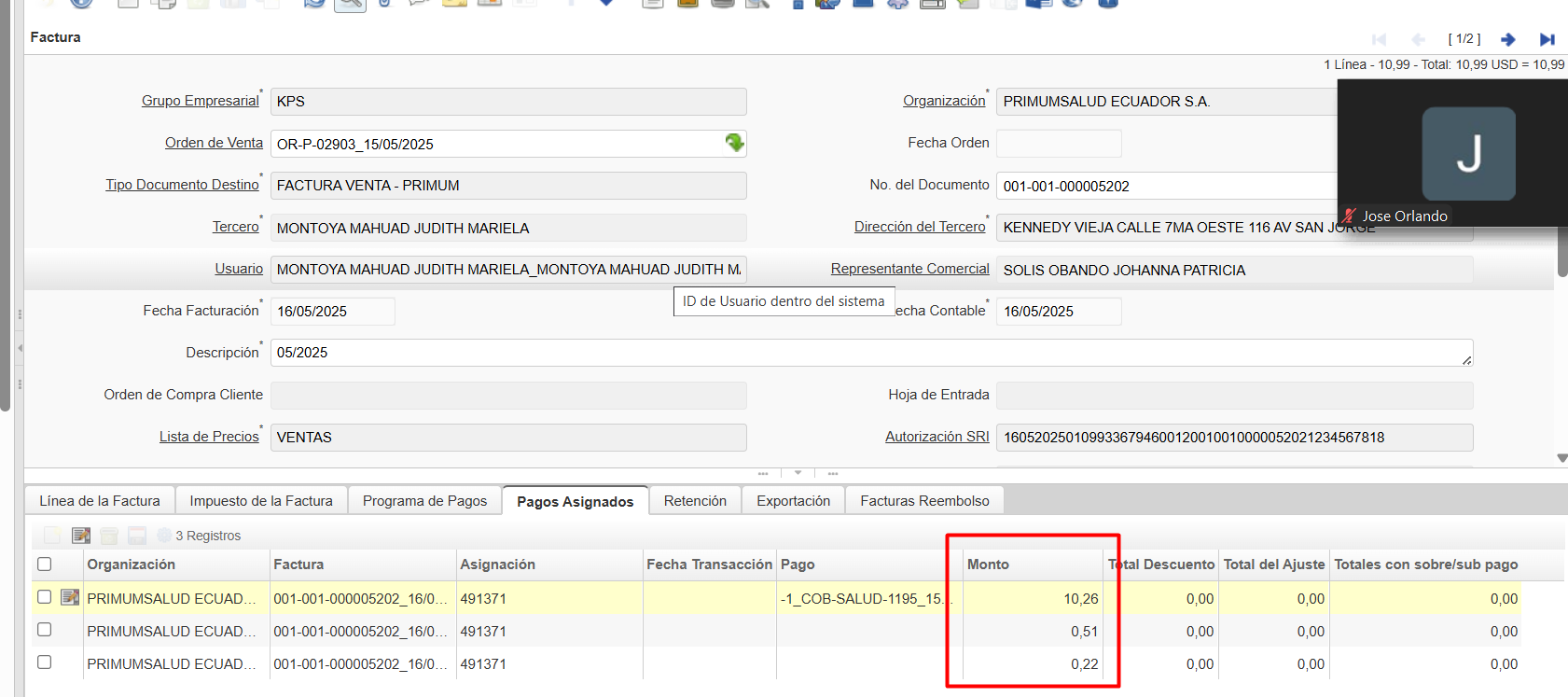Screen dimensions: 1568x697
Task: Click the left sidebar collapse arrow handle
Action: coord(20,348)
